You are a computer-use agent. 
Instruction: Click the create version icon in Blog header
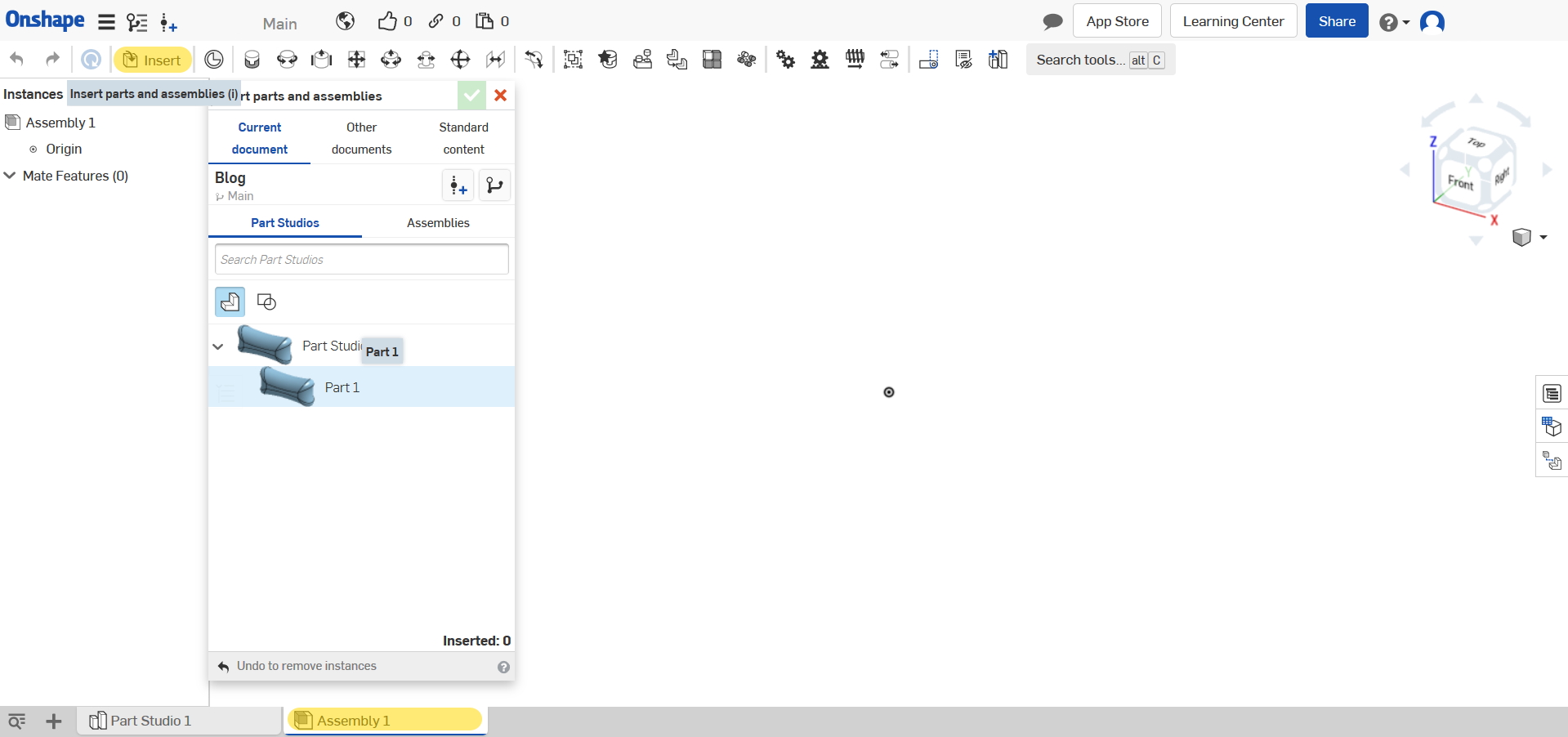(458, 186)
